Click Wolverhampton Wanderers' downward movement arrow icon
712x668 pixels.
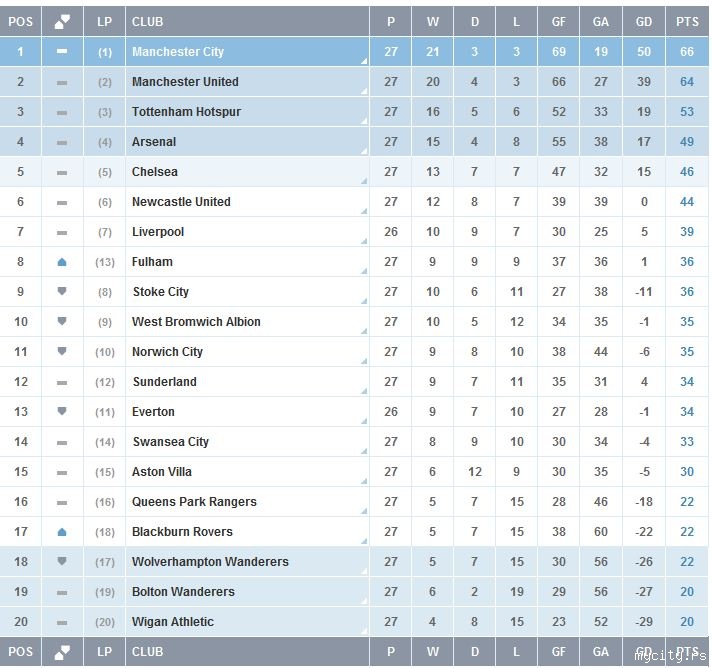(62, 562)
